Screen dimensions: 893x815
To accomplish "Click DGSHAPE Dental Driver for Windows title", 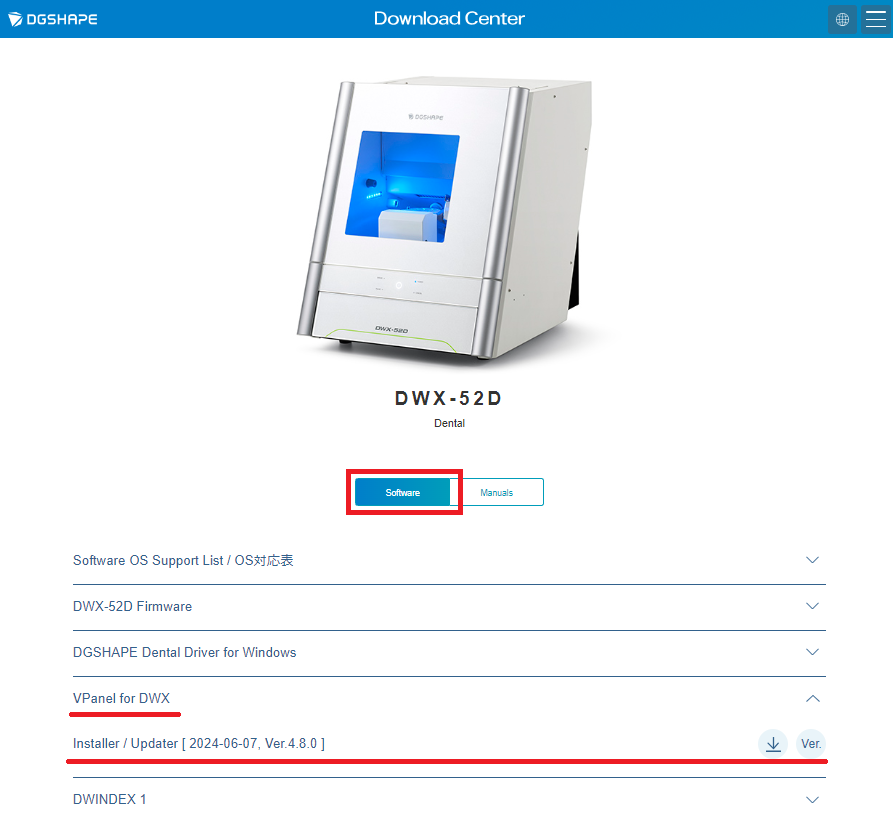I will (x=185, y=652).
